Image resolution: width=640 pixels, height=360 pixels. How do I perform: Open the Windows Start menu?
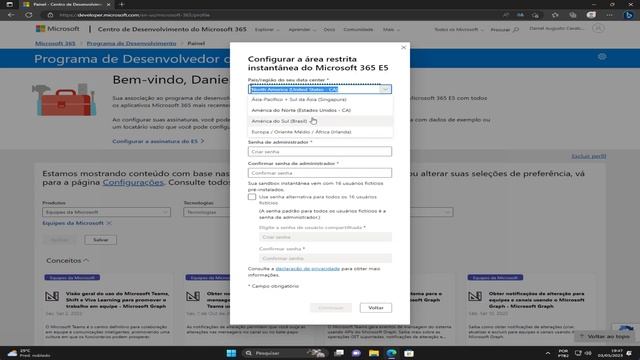click(x=231, y=353)
